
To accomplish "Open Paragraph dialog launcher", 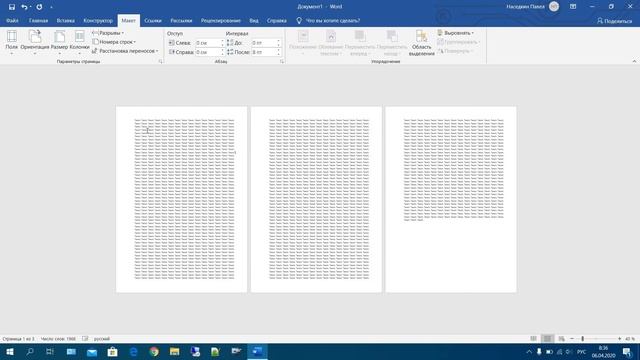I will coord(282,62).
